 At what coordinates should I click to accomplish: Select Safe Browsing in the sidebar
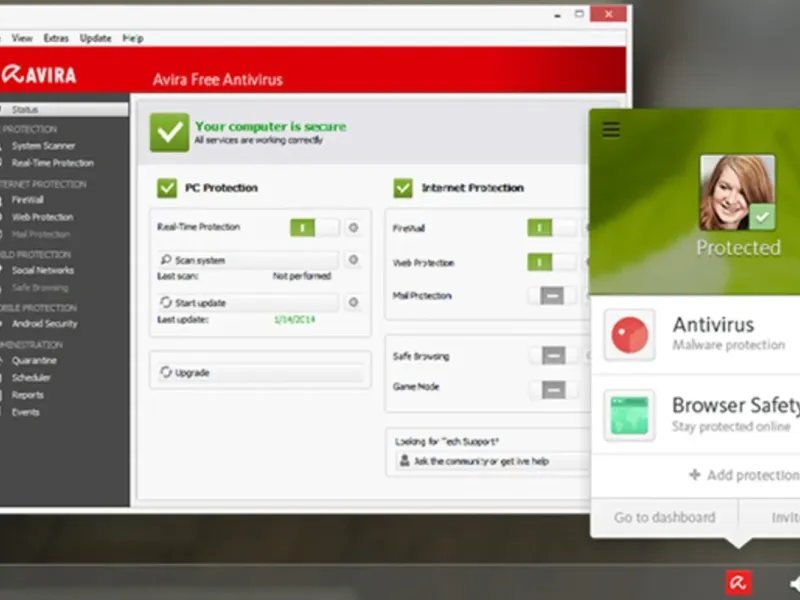click(x=40, y=288)
